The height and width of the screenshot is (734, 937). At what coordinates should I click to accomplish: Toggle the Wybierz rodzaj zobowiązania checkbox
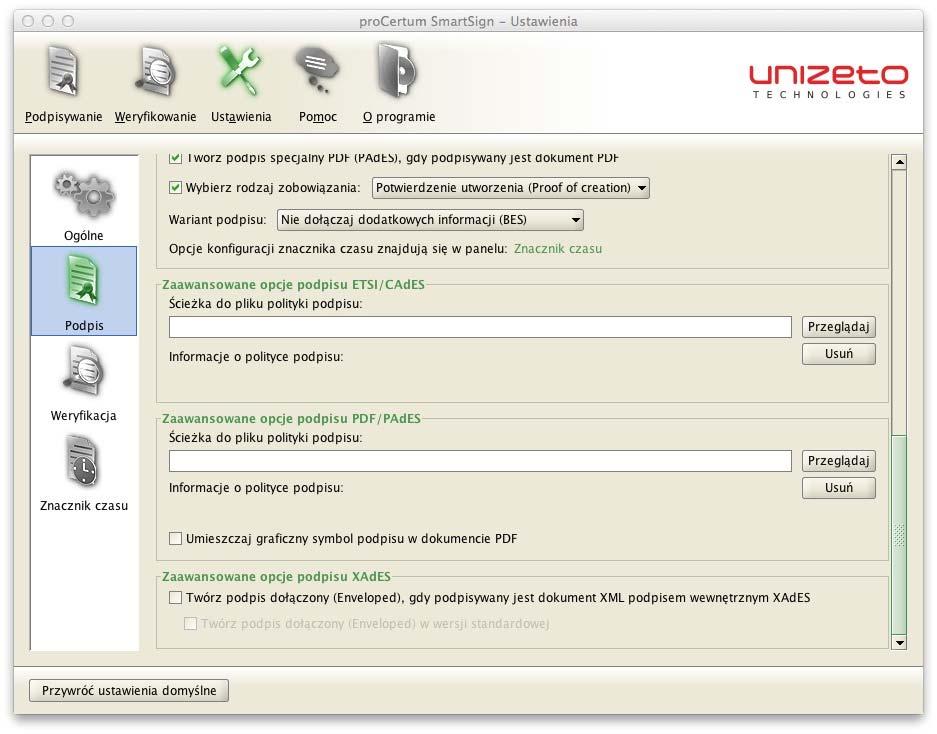[x=175, y=188]
